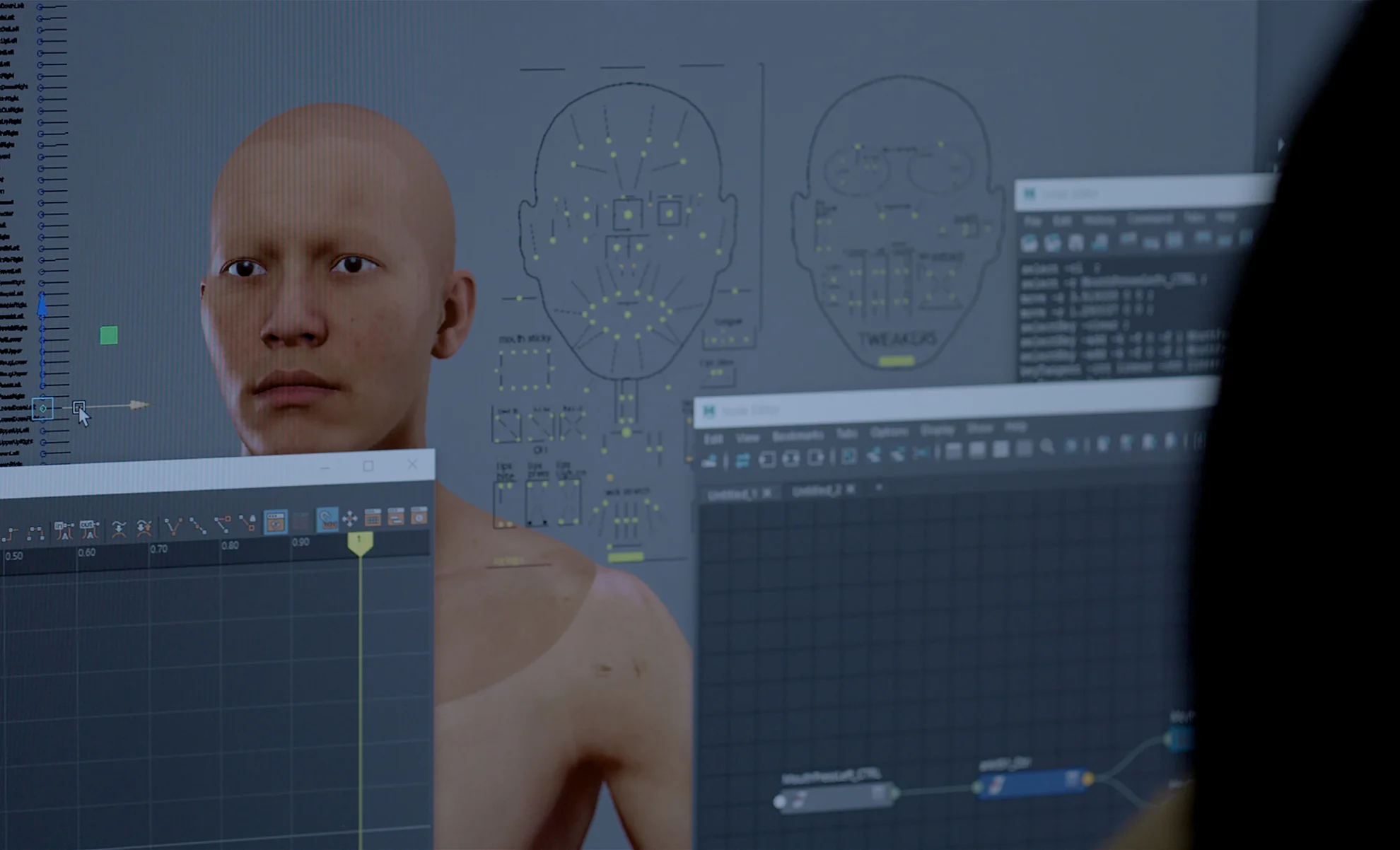Open the History menu in Script Editor
Image resolution: width=1400 pixels, height=850 pixels.
(x=1098, y=220)
